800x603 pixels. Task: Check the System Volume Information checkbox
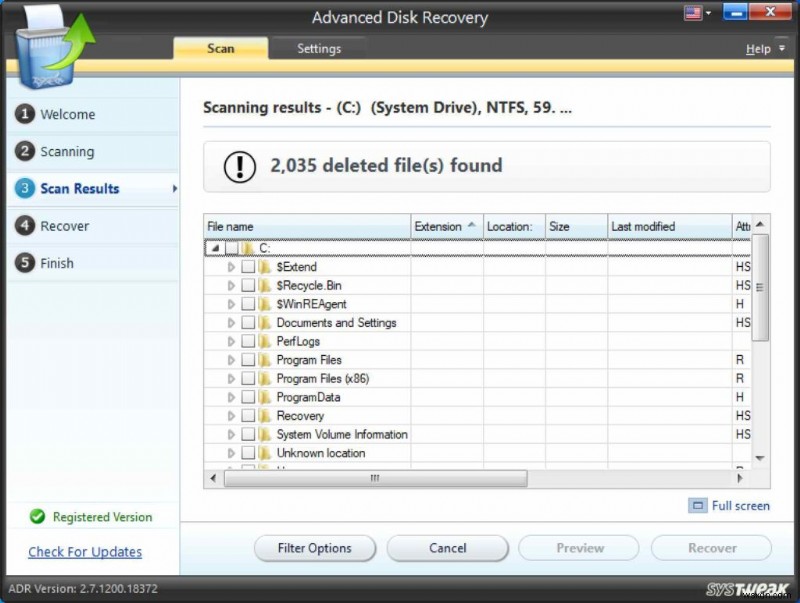pyautogui.click(x=249, y=434)
